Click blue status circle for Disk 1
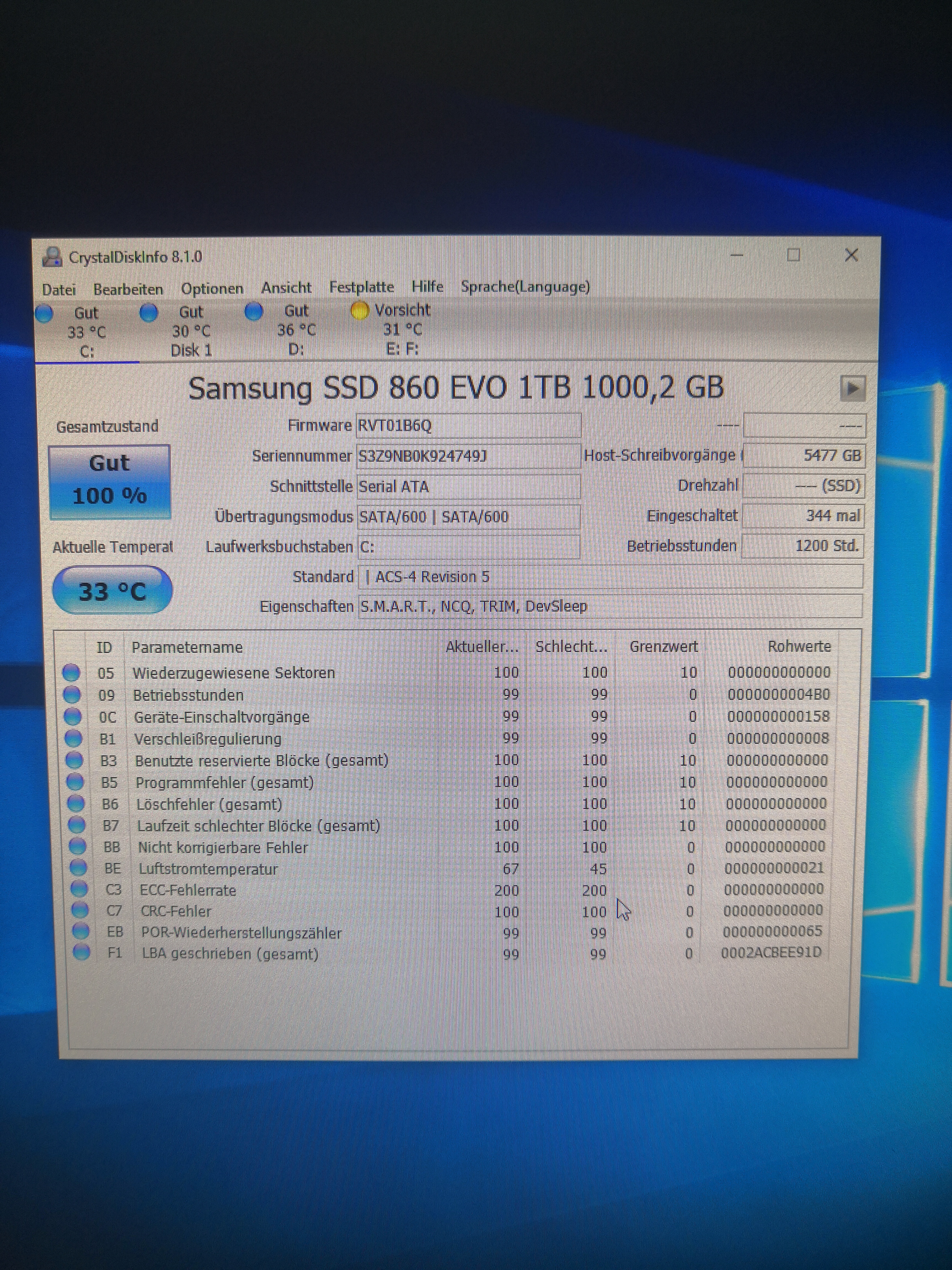The image size is (952, 1270). (x=149, y=313)
